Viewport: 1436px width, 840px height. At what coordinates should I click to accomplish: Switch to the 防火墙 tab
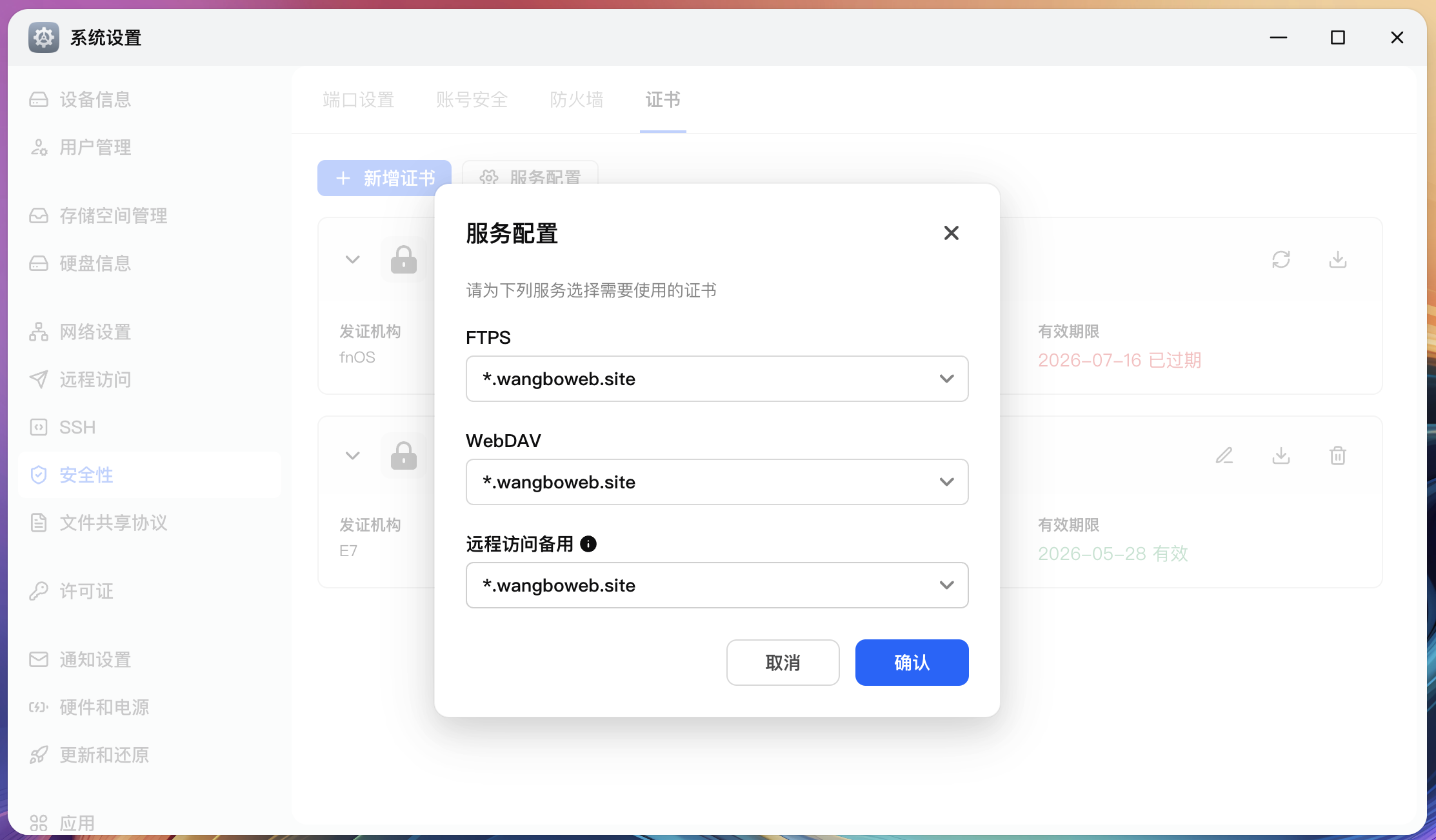coord(576,100)
